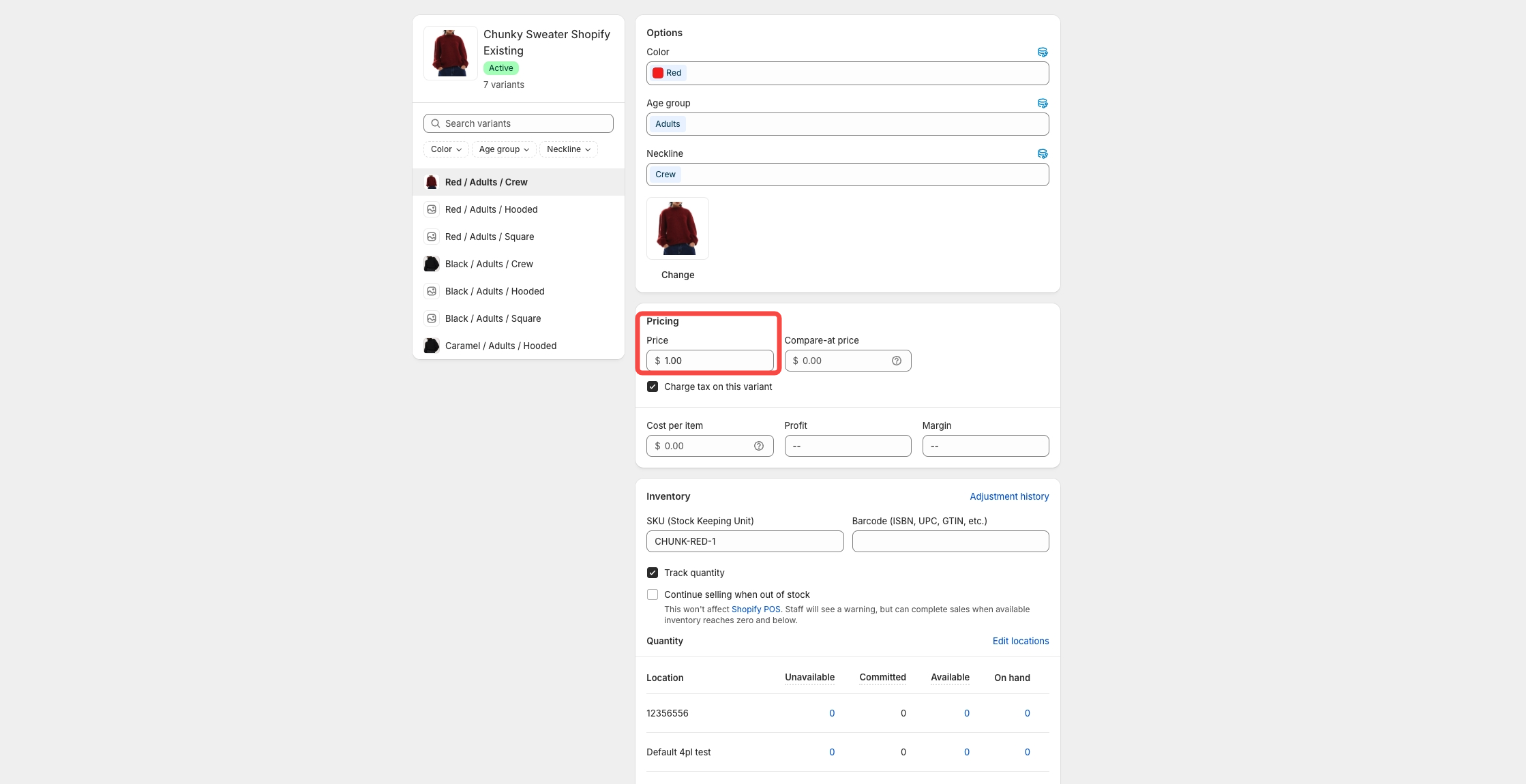Click the Black / Adults / Crew variant thumbnail icon

click(x=432, y=264)
